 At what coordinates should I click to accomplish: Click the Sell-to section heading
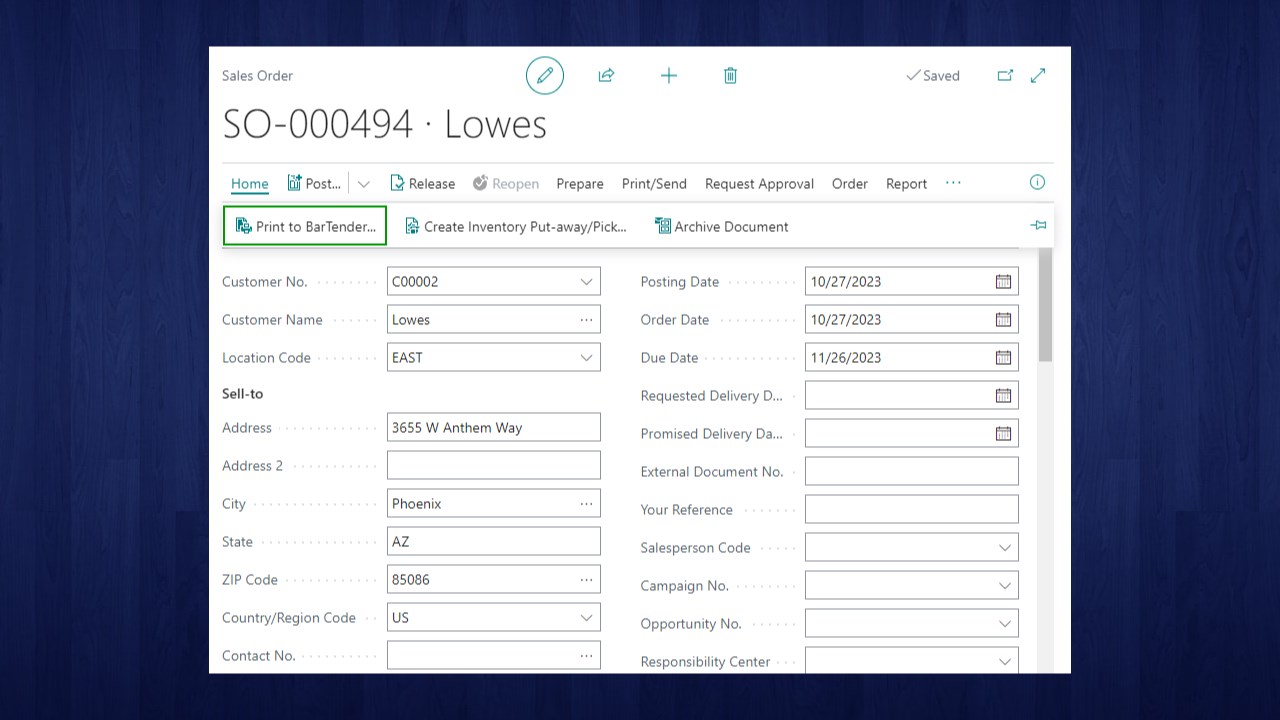(243, 394)
